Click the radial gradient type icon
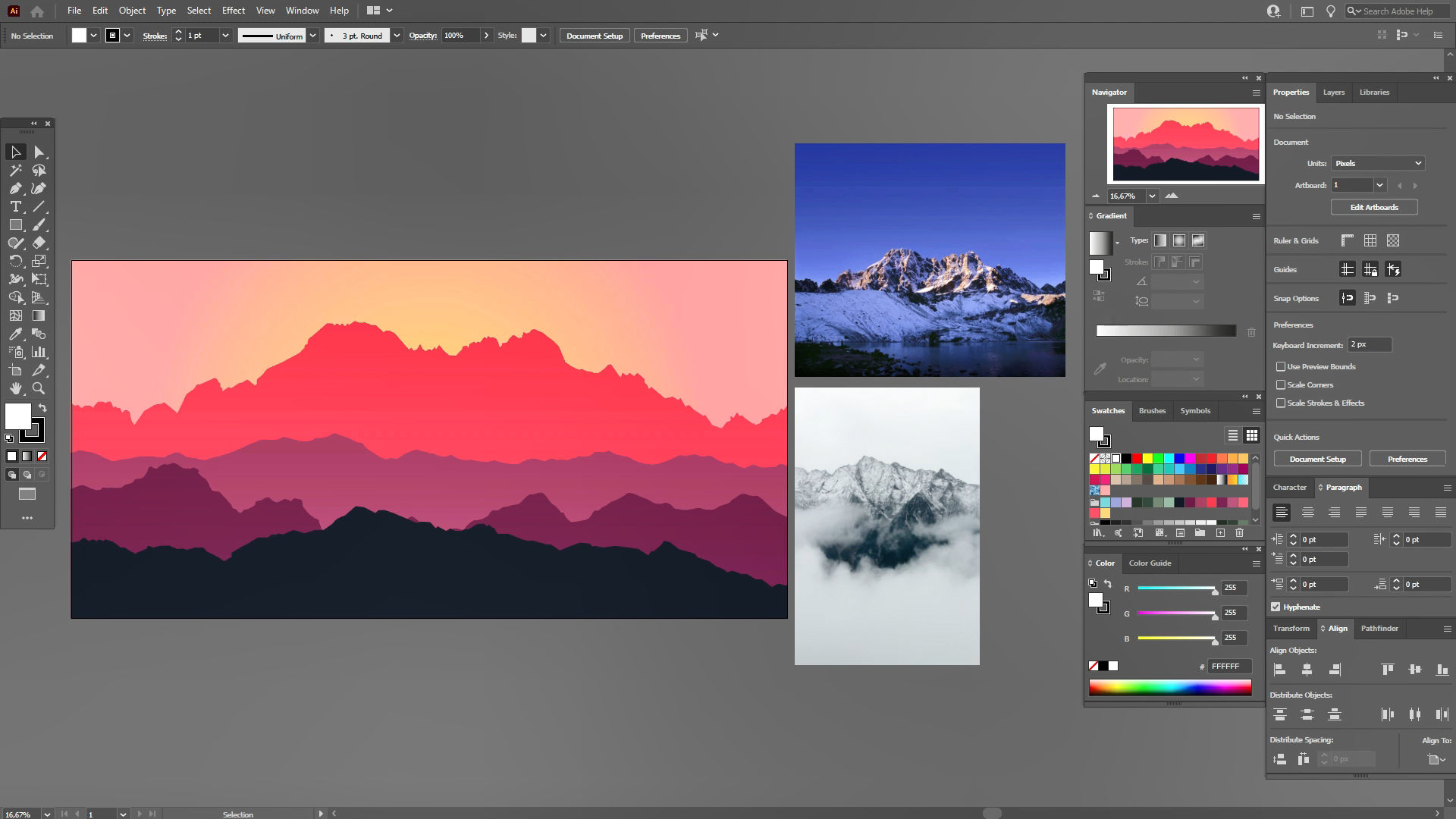This screenshot has width=1456, height=819. pos(1179,240)
